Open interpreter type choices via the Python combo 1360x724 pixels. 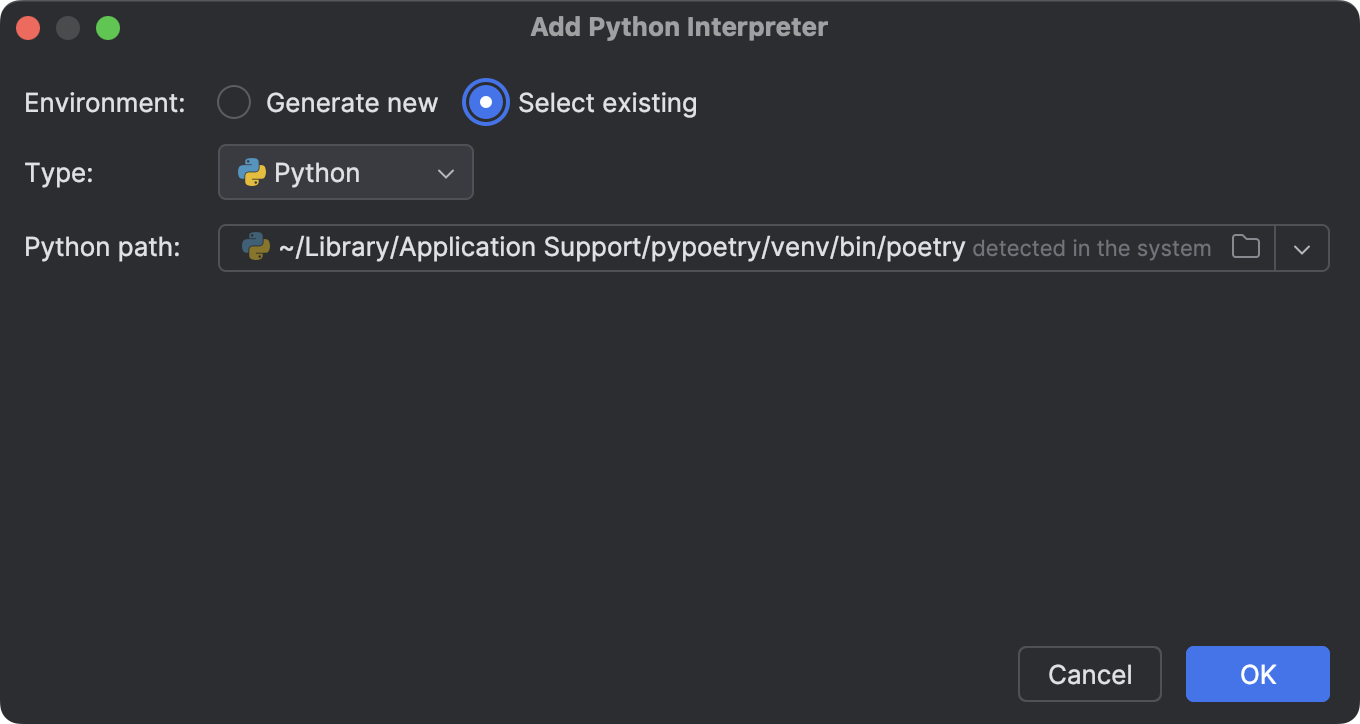click(345, 172)
